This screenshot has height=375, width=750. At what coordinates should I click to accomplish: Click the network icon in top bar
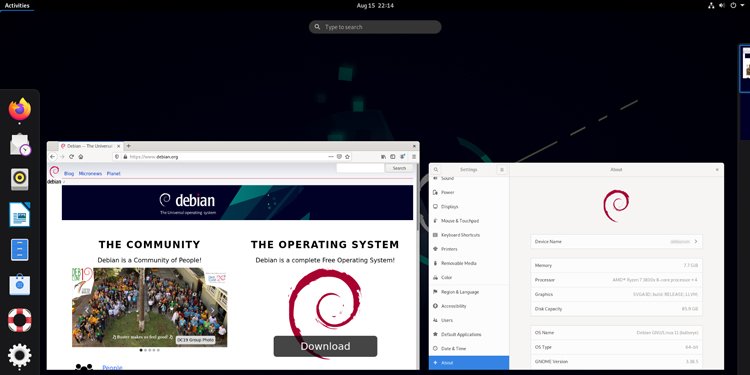pyautogui.click(x=711, y=6)
